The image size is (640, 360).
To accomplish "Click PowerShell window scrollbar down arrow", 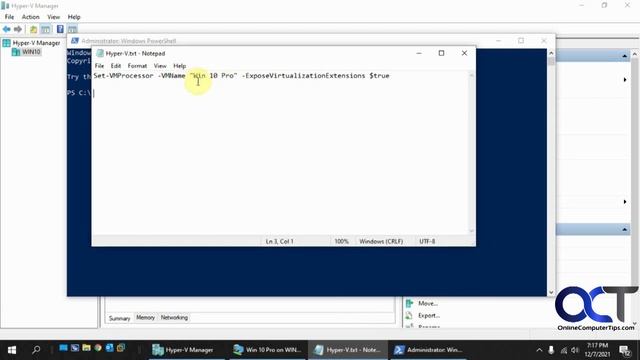I will click(551, 292).
